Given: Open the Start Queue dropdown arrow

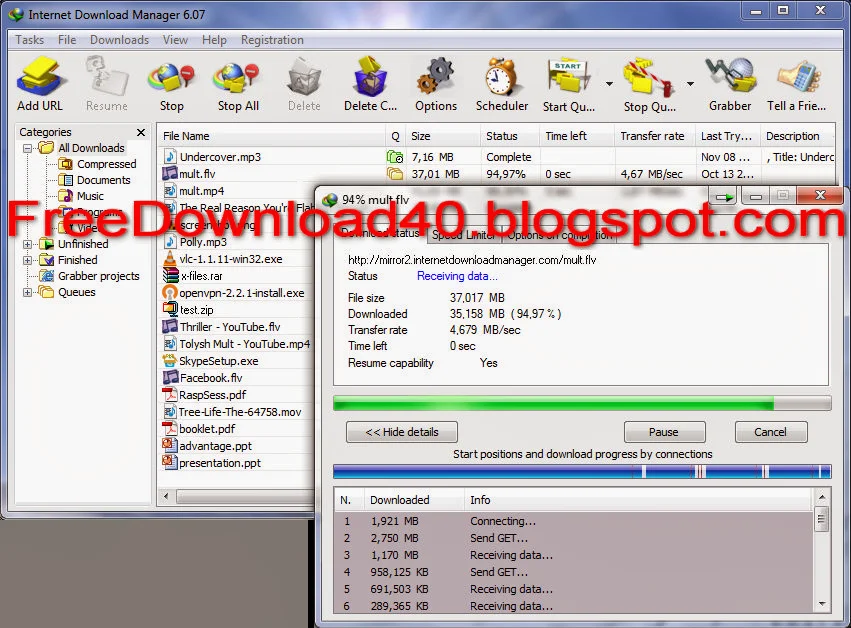Looking at the screenshot, I should [609, 84].
